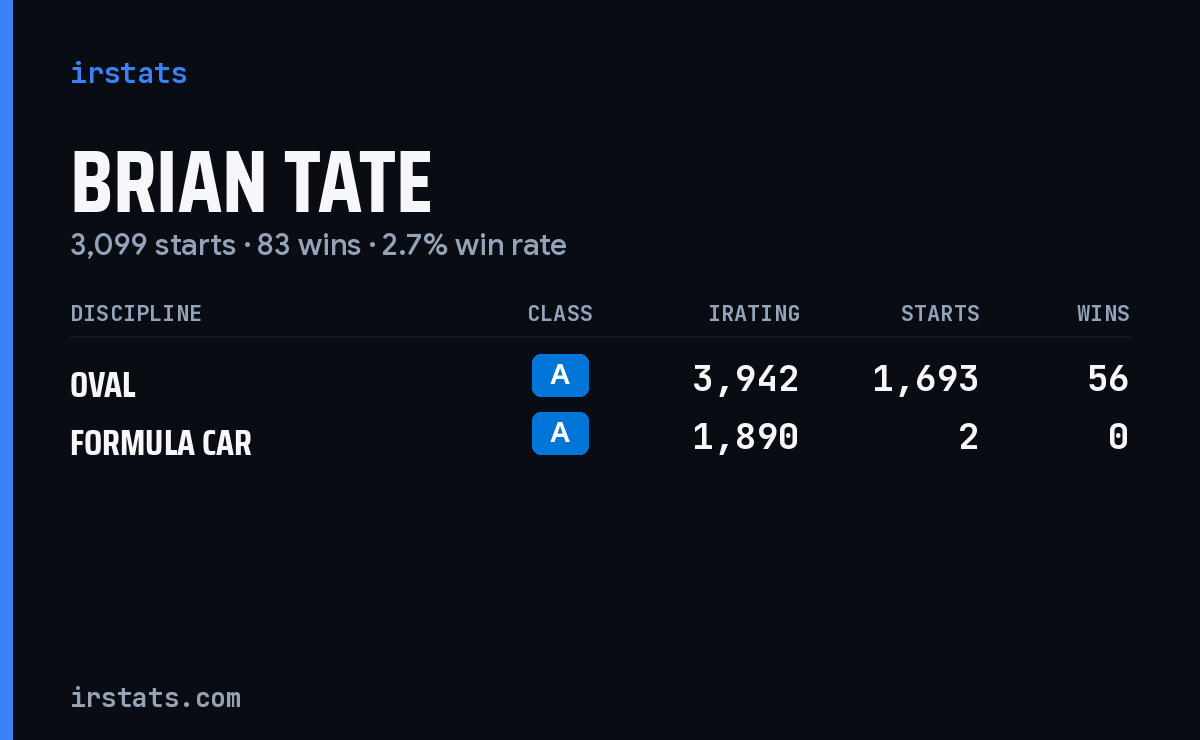1200x740 pixels.
Task: Click the Oval iRating value 3,942
Action: (x=746, y=379)
